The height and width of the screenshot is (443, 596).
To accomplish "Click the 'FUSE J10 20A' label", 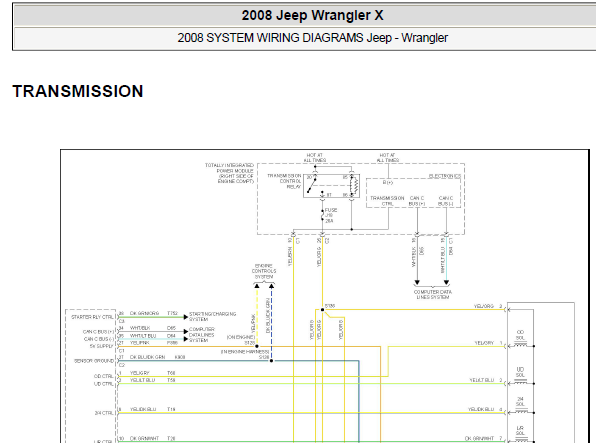I will [331, 215].
